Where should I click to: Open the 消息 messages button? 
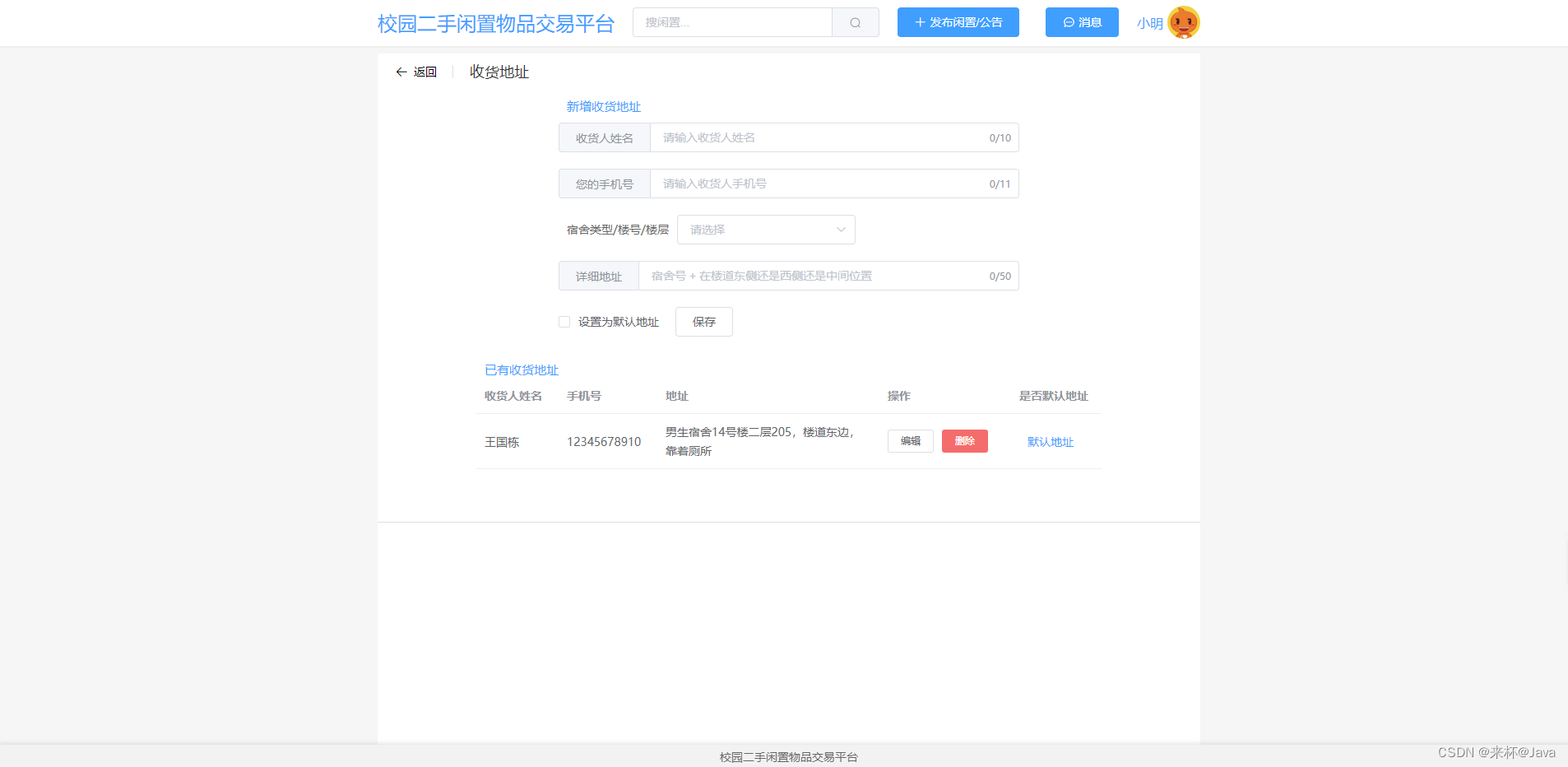coord(1082,22)
